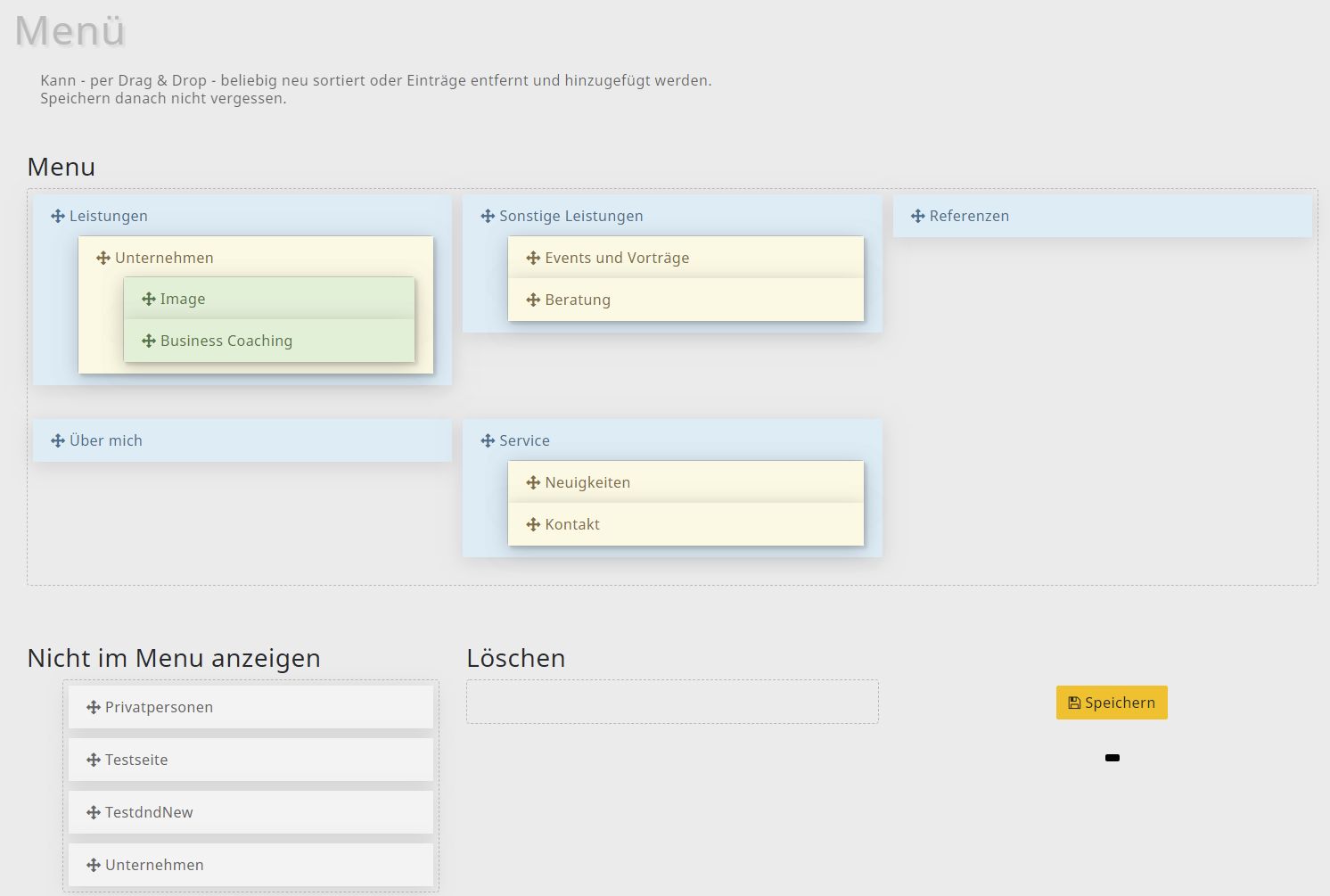Screen dimensions: 1330x896
Task: Select the Leistungen menu entry label
Action: pyautogui.click(x=109, y=216)
